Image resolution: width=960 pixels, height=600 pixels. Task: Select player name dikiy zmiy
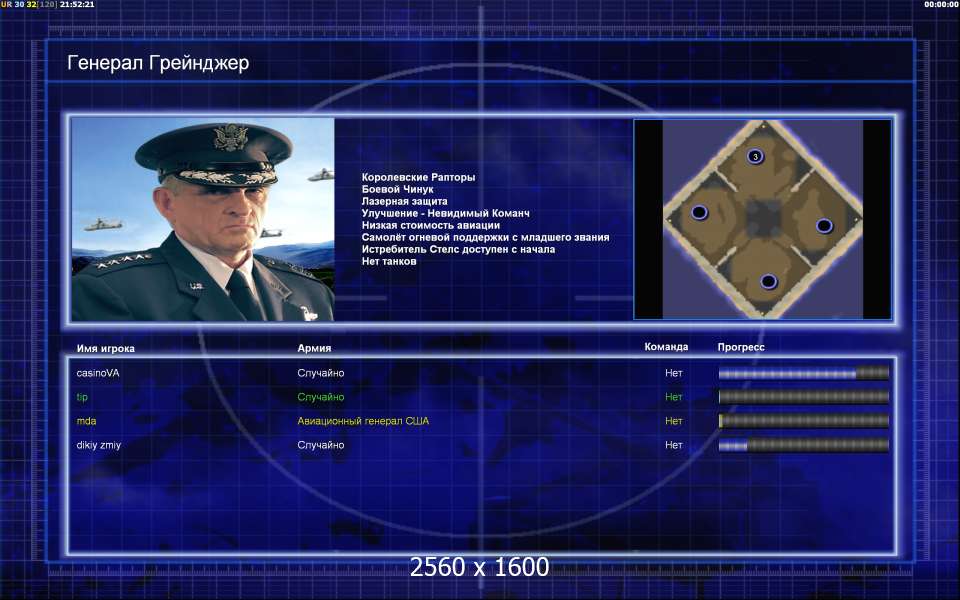[99, 445]
